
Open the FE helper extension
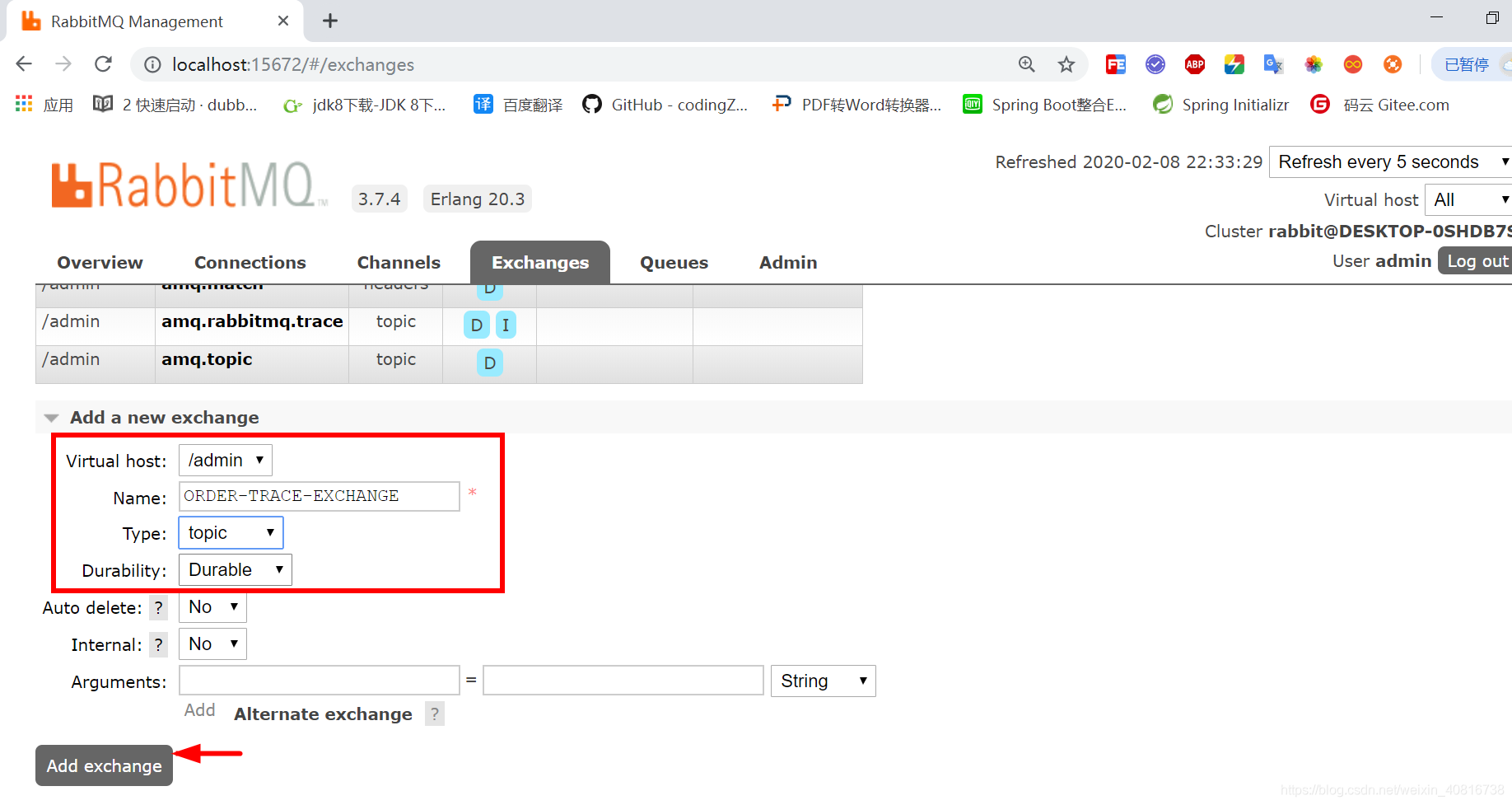click(x=1116, y=64)
